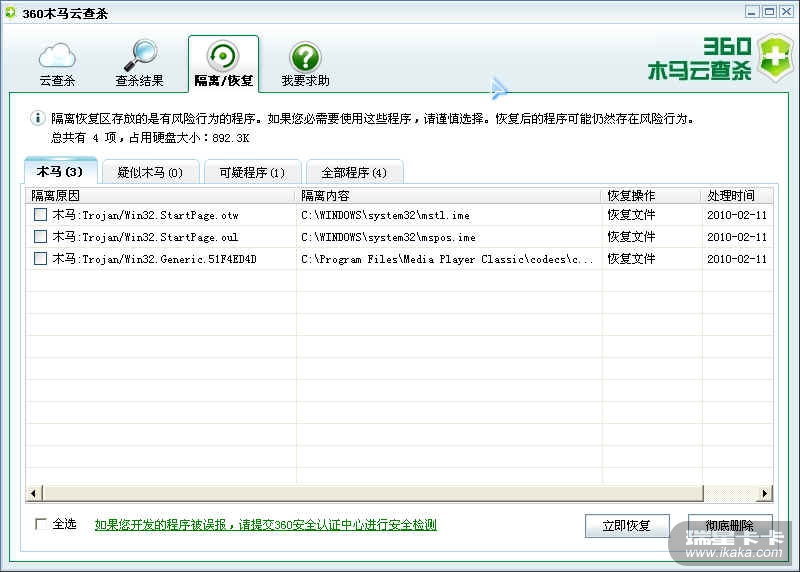Screen dimensions: 800x572
Task: Click 恢复文件 for the mstl.ime row
Action: click(x=631, y=215)
